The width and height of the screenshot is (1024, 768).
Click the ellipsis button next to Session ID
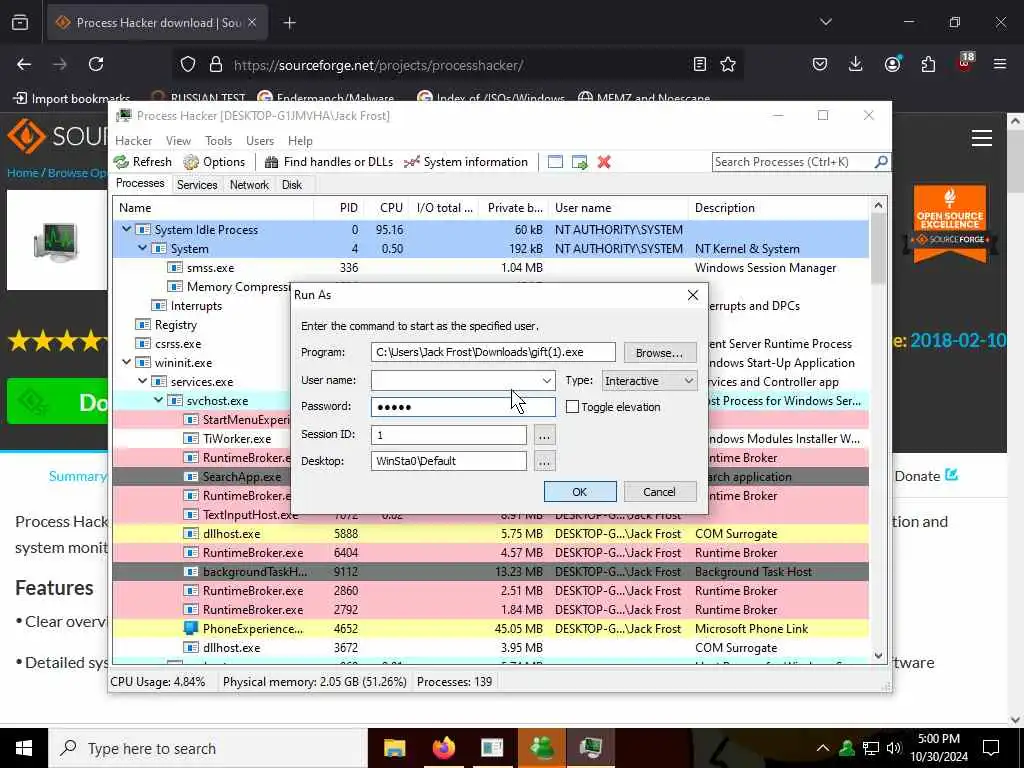tap(545, 435)
